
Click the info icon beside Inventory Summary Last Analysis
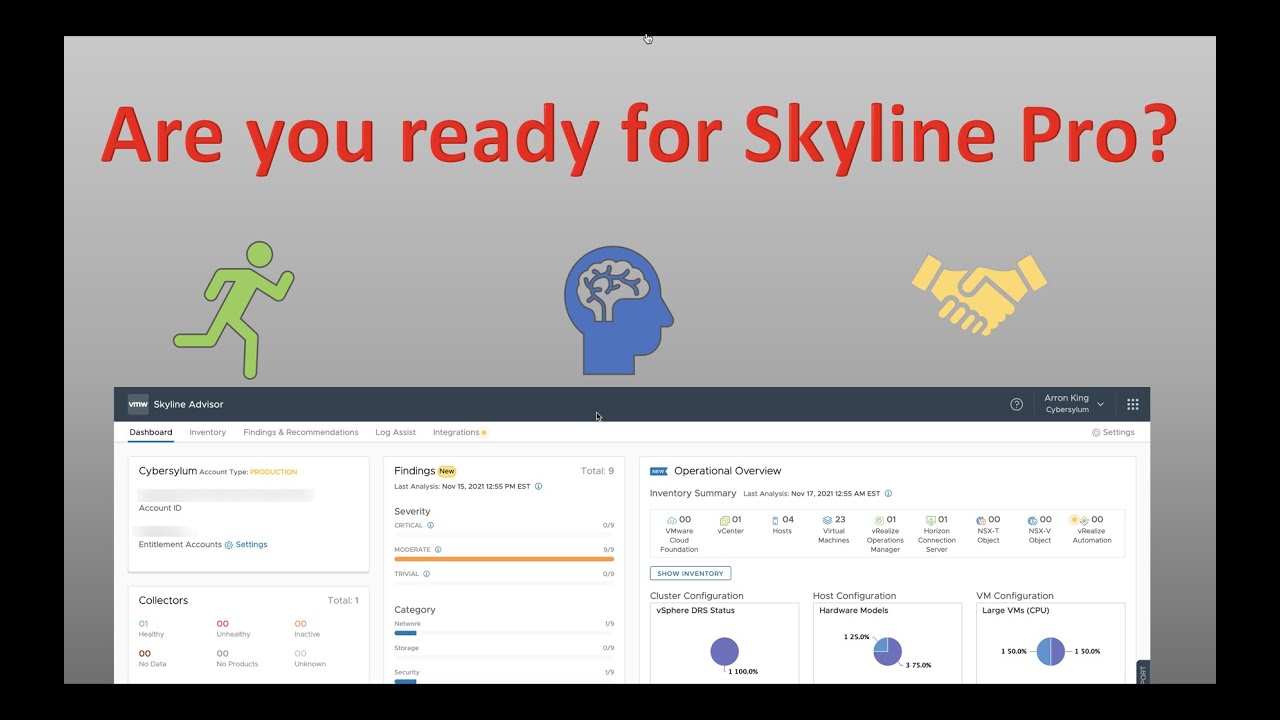pos(888,493)
